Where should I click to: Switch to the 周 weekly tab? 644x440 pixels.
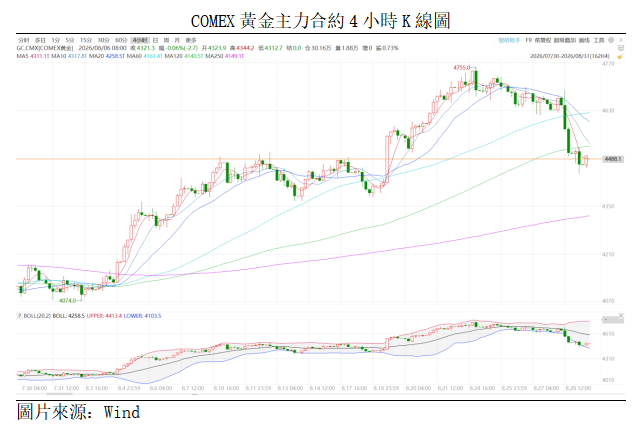166,40
